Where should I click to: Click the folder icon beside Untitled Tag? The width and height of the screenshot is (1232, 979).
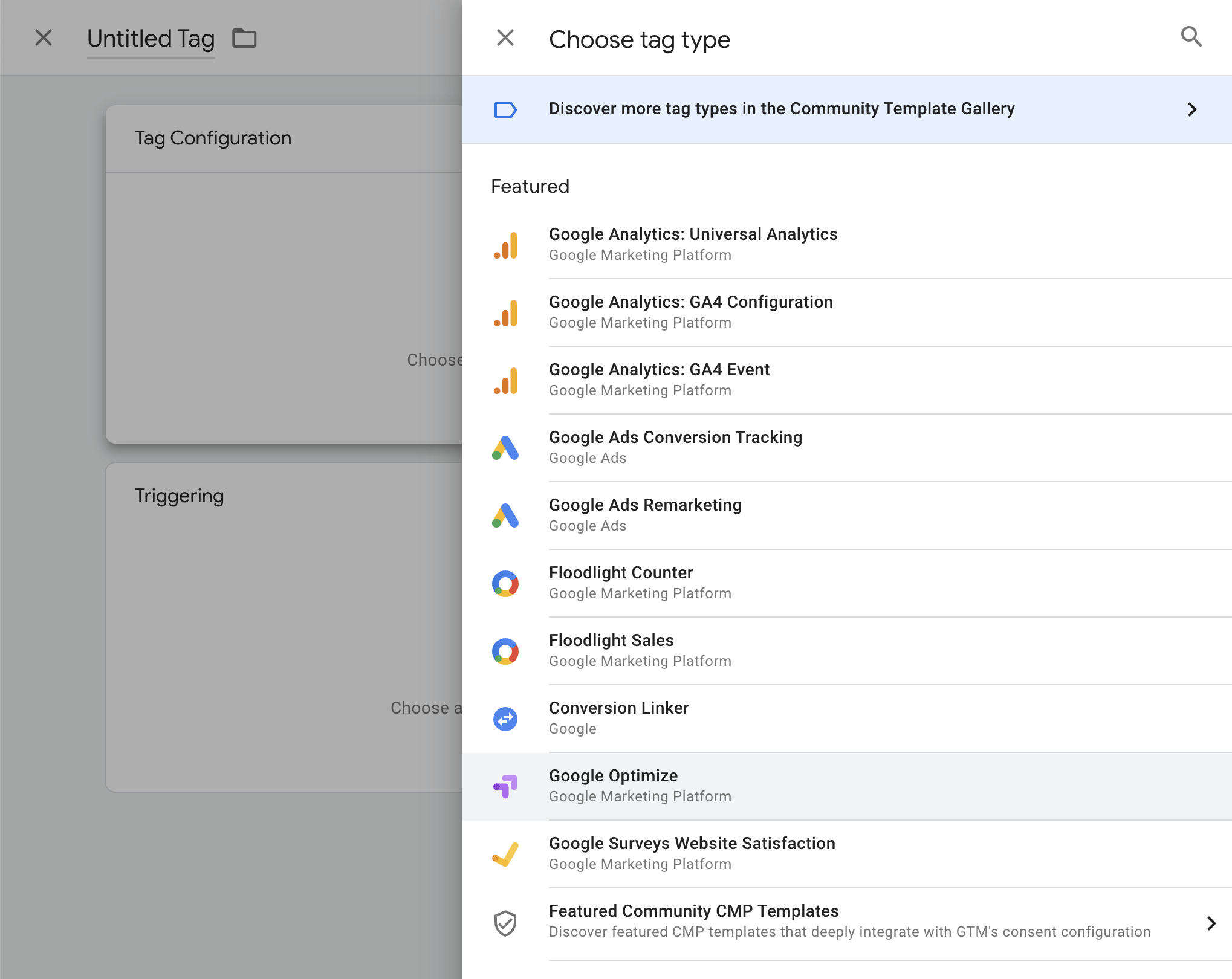tap(244, 38)
